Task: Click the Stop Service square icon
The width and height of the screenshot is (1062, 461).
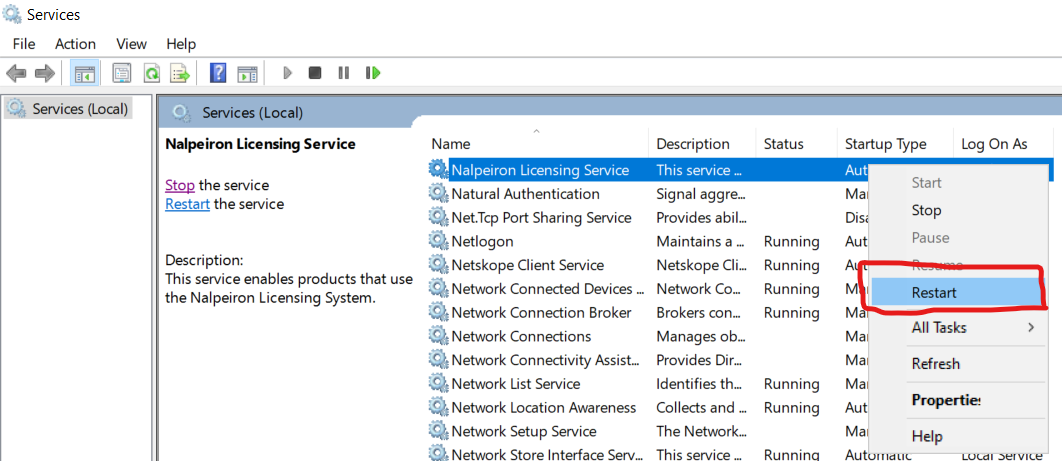Action: [315, 73]
